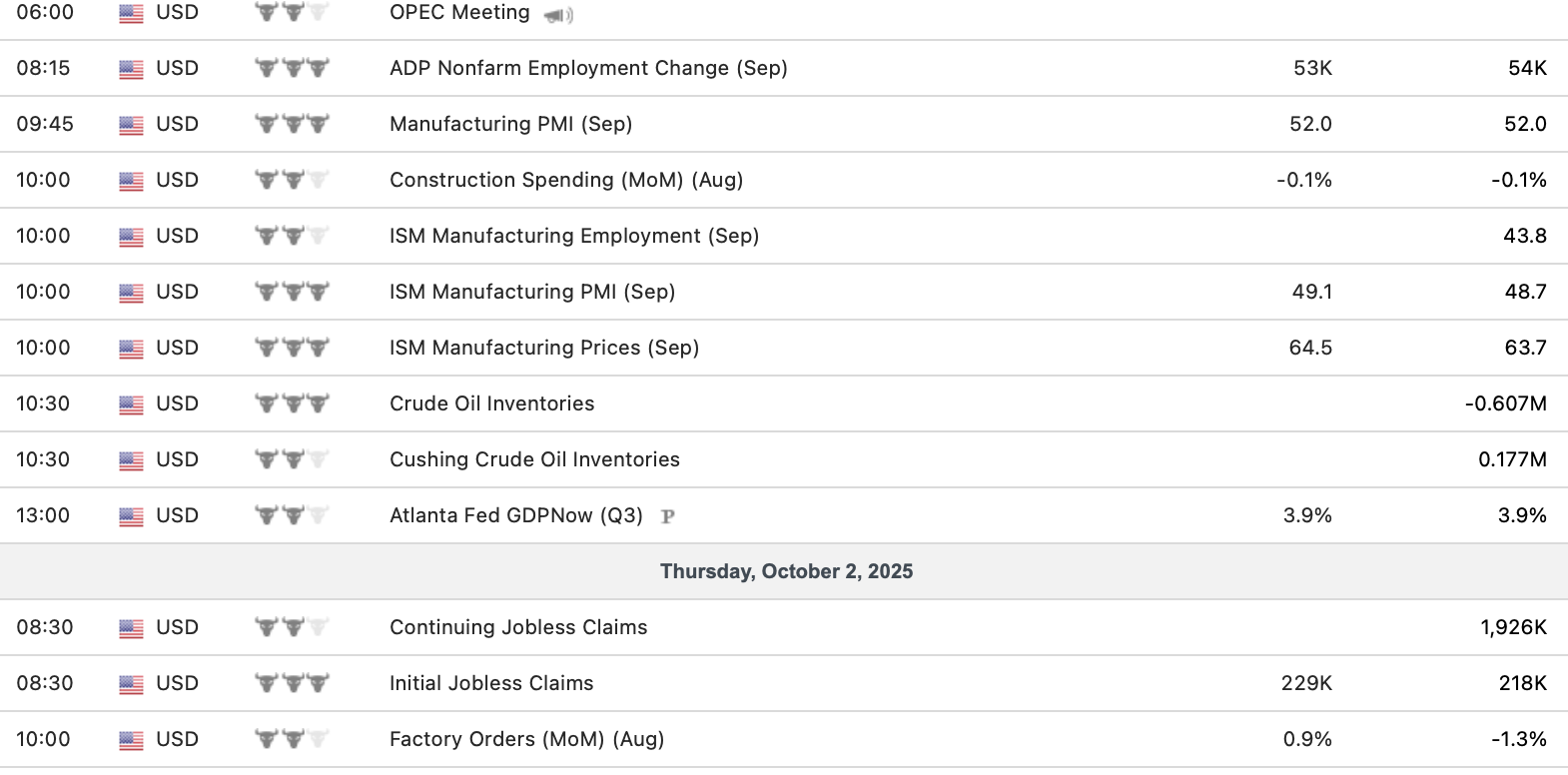Open Initial Jobless Claims event link
The image size is (1568, 775).
point(491,683)
